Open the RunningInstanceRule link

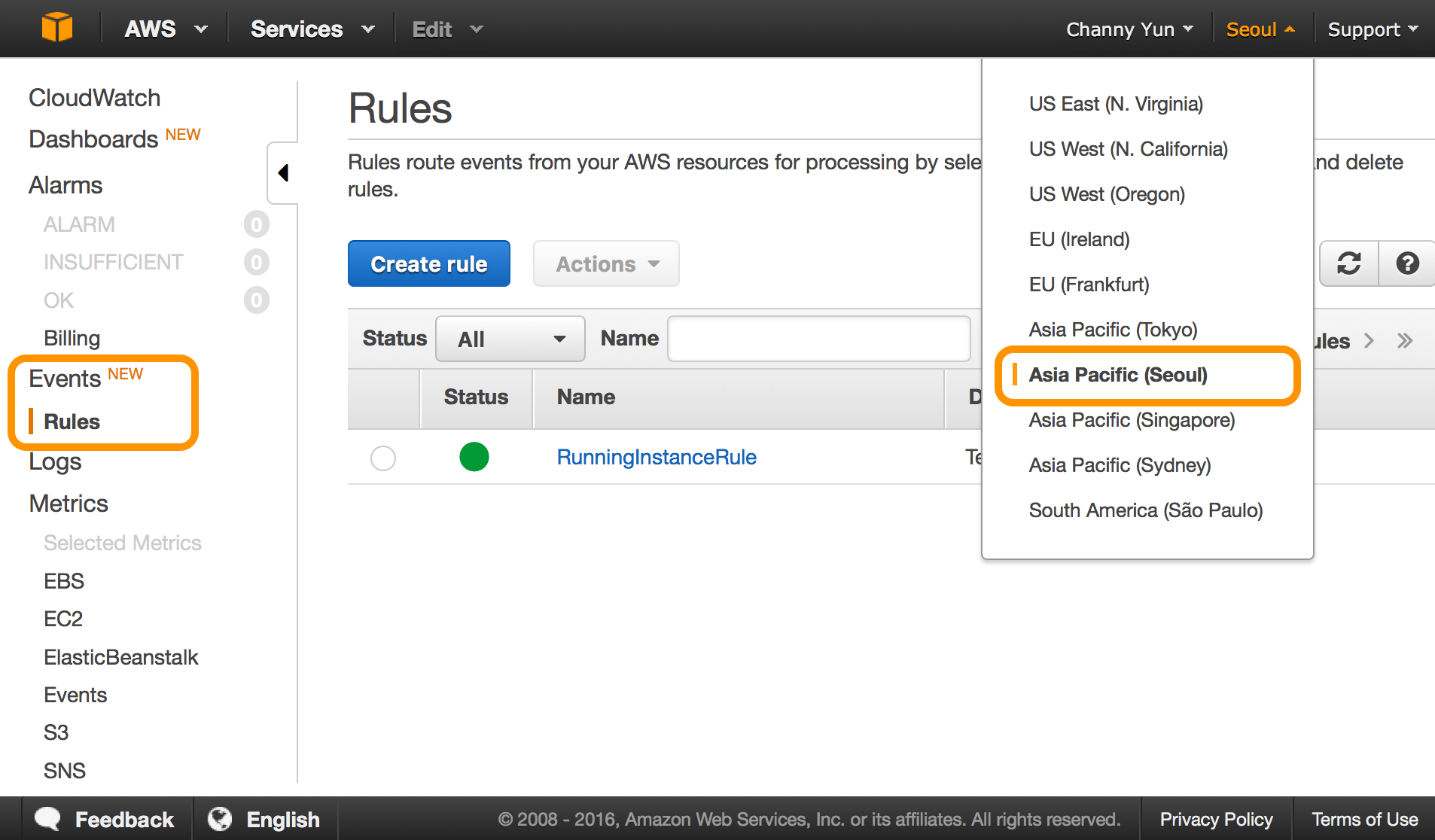[x=657, y=457]
